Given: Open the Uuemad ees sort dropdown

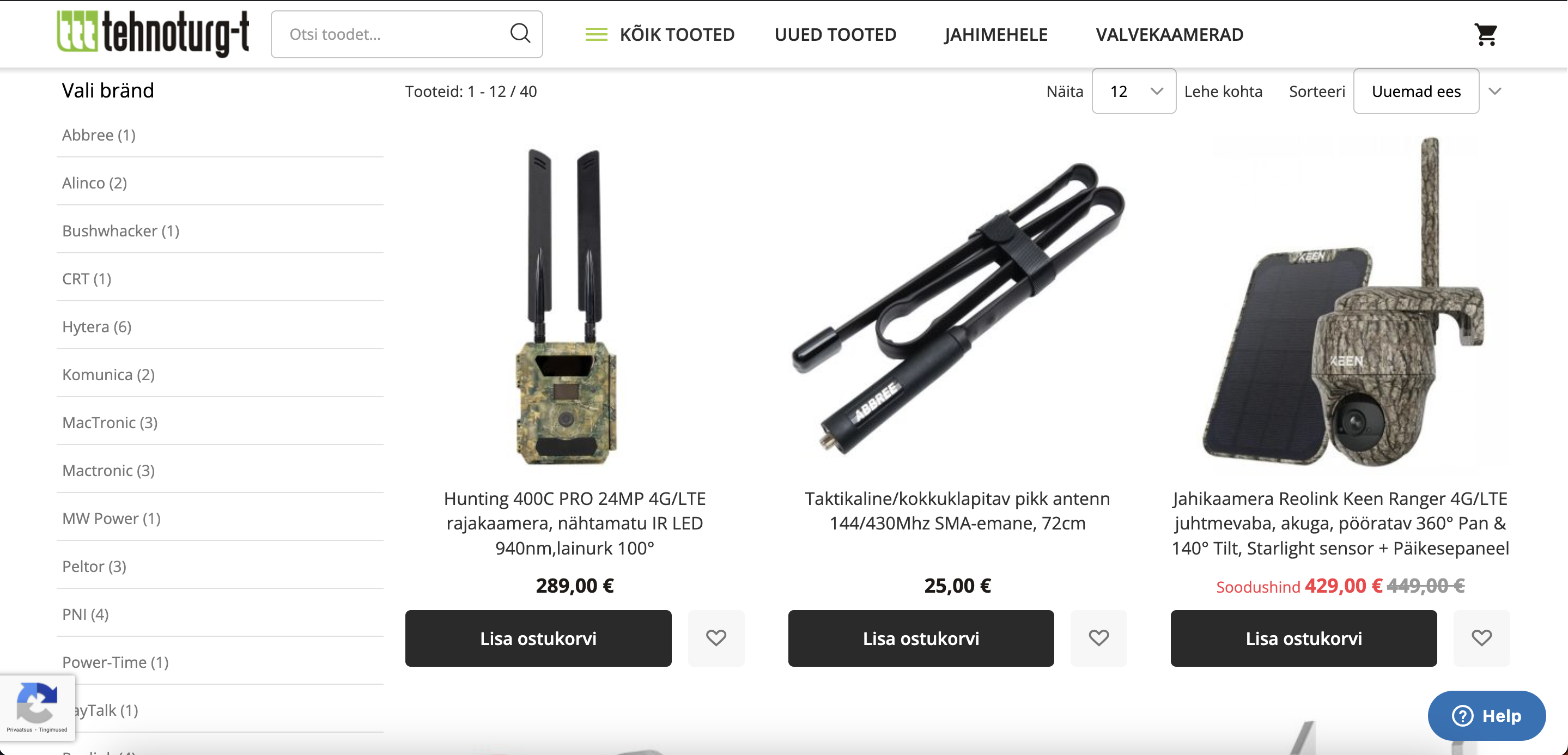Looking at the screenshot, I should 1416,92.
